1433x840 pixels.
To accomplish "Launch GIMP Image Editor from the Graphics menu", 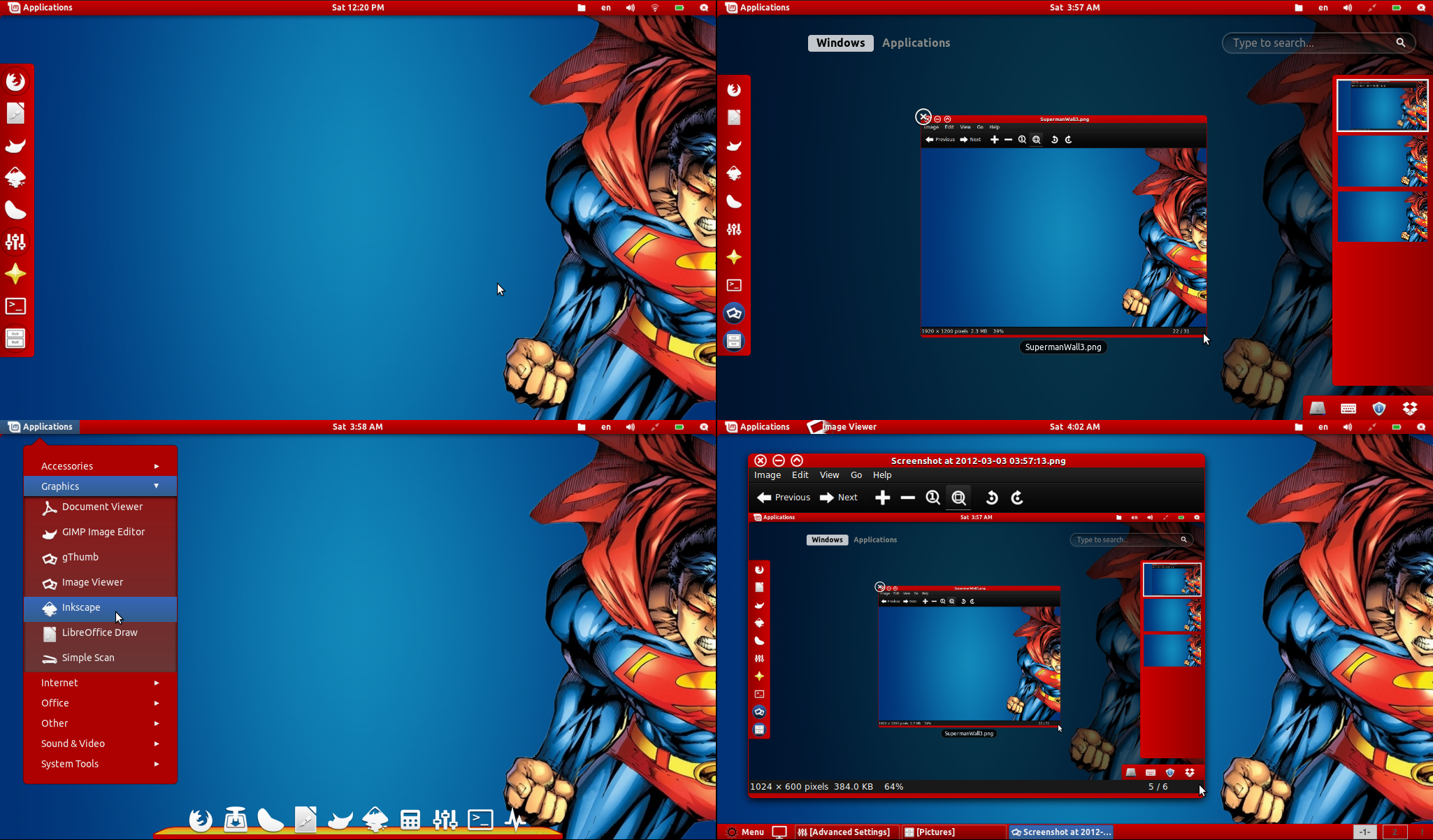I will click(x=100, y=533).
